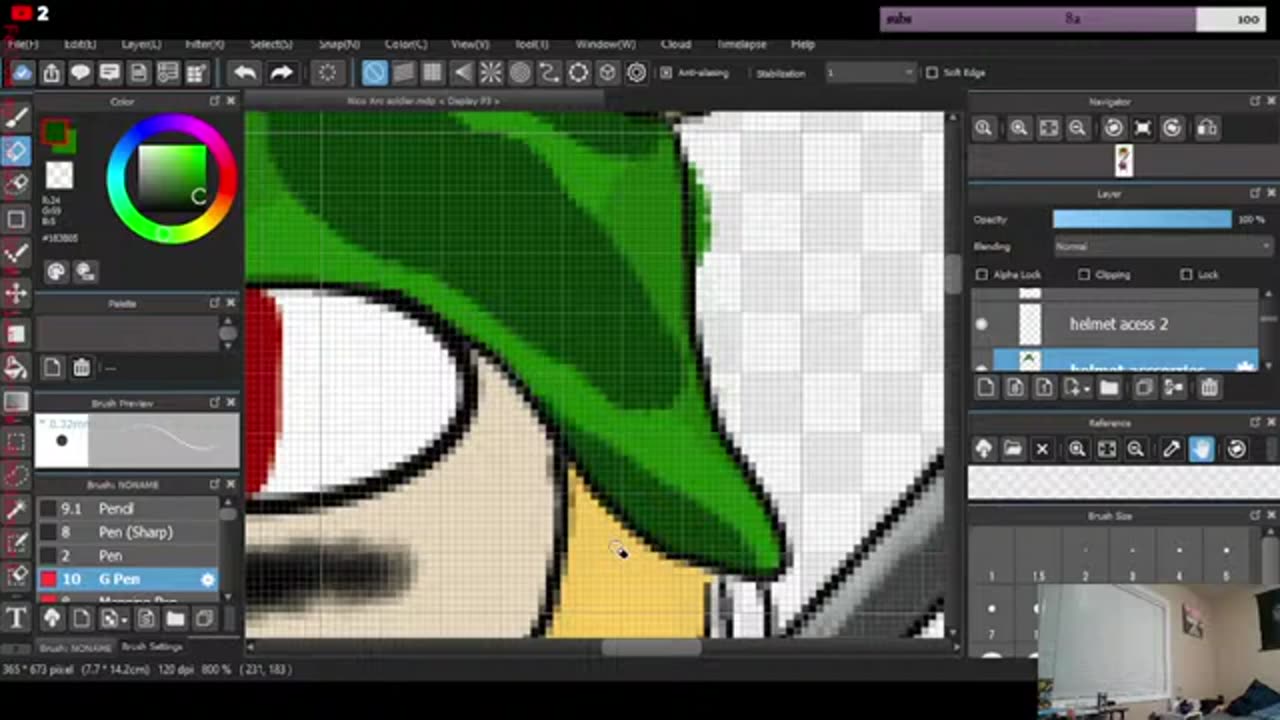Screen dimensions: 1280x720
Task: Open the Help menu
Action: [x=802, y=45]
